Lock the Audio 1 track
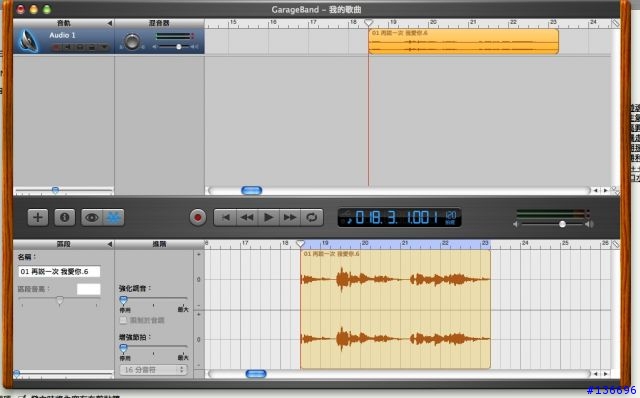This screenshot has width=640, height=398. (x=92, y=47)
